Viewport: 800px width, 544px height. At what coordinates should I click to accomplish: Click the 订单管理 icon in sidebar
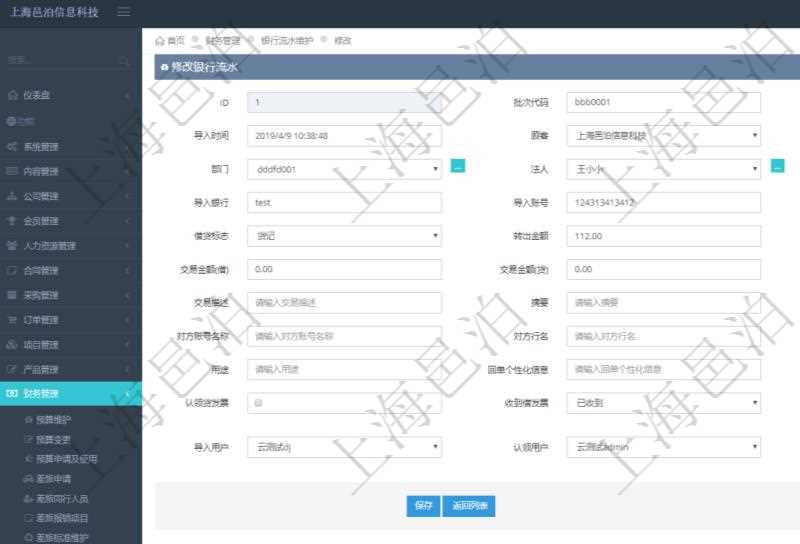coord(12,319)
